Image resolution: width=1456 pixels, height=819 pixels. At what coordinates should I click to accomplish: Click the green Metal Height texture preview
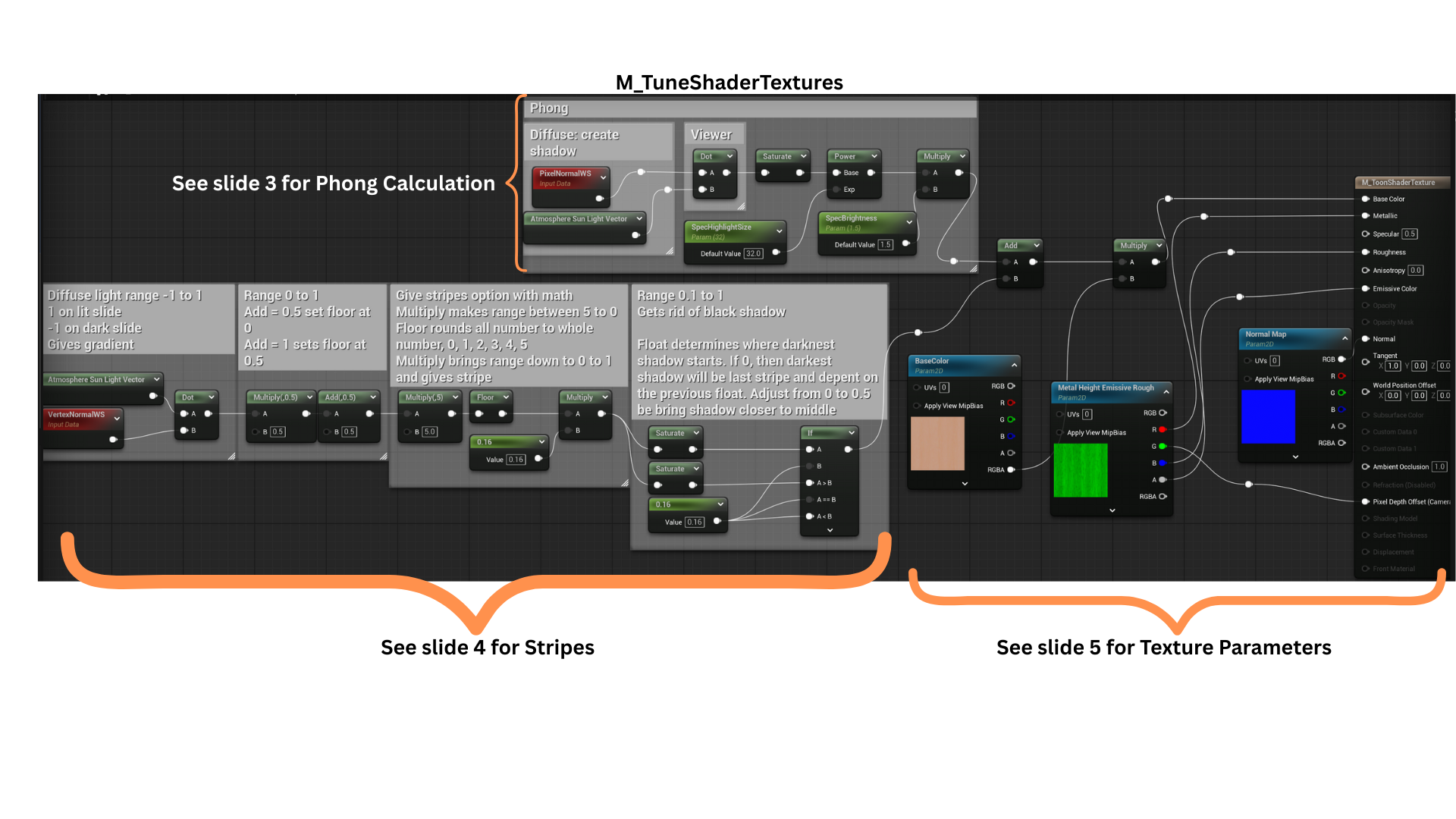(1081, 470)
